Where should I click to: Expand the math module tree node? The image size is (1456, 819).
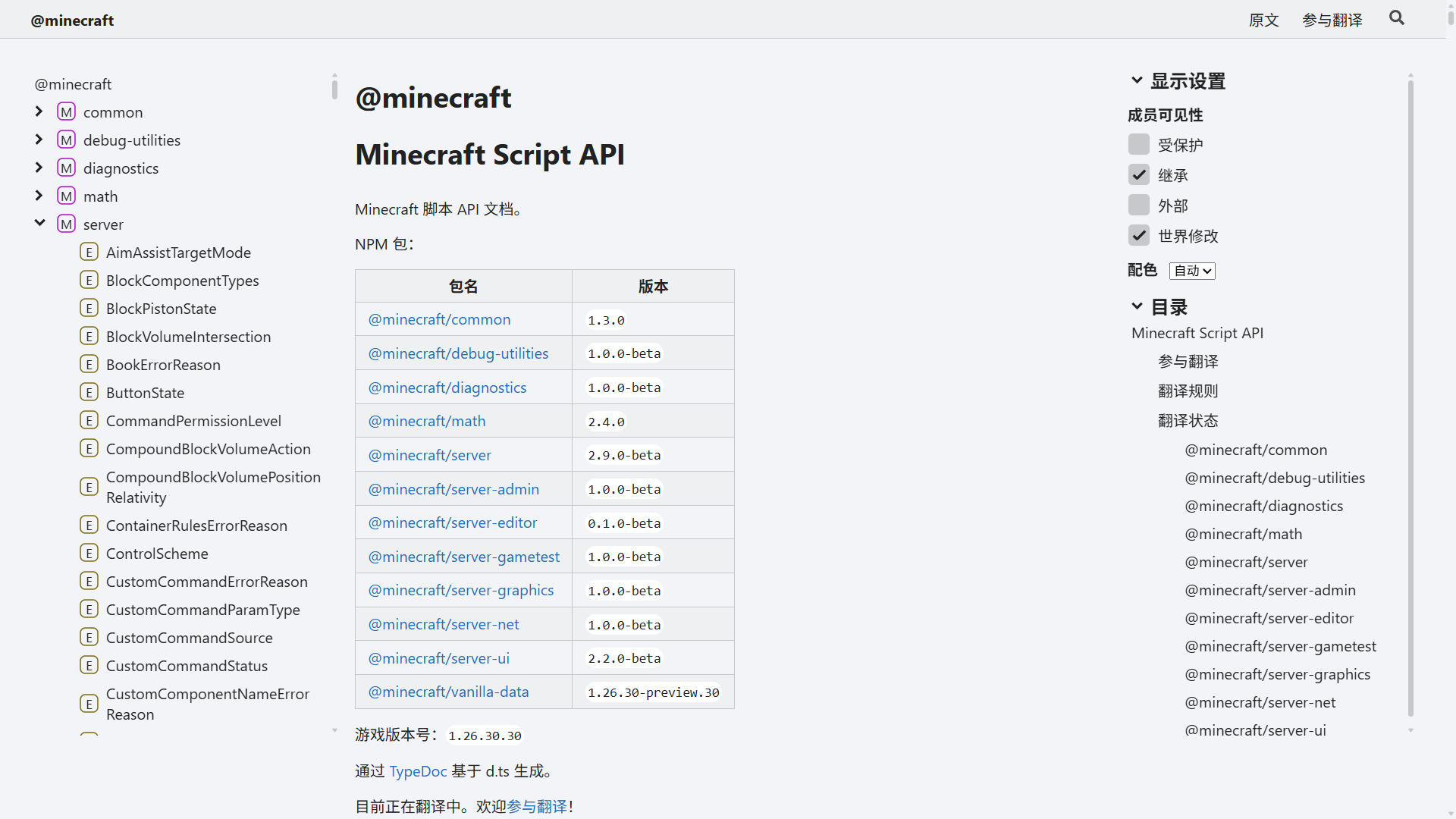point(39,196)
